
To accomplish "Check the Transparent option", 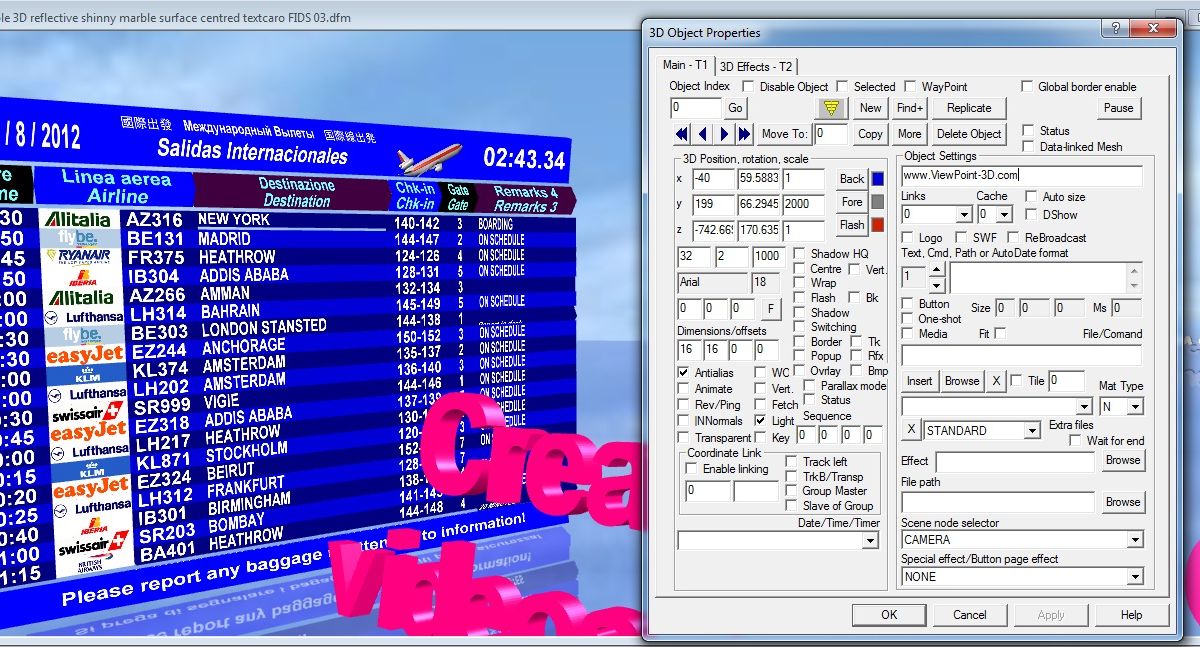I will pyautogui.click(x=684, y=438).
